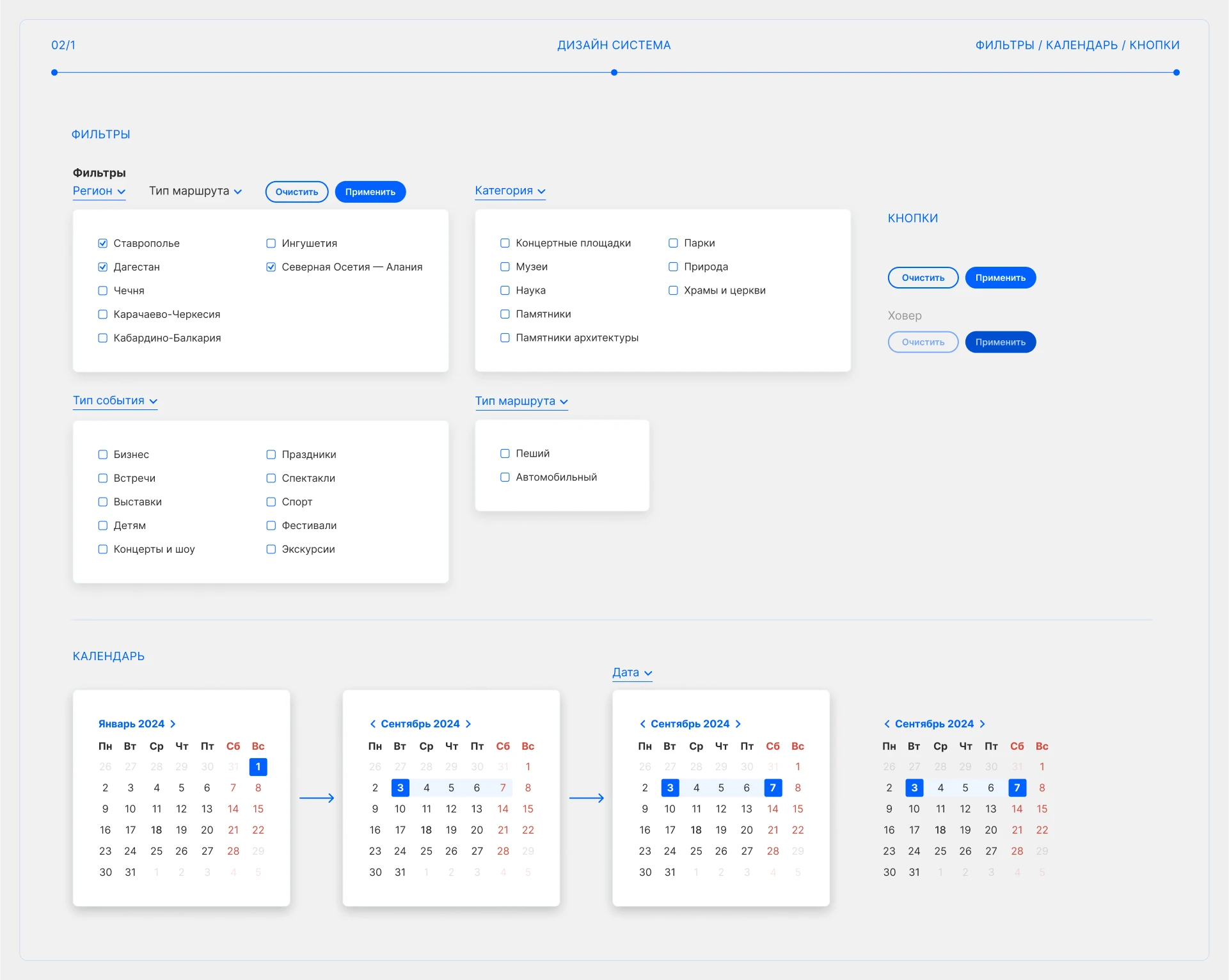The height and width of the screenshot is (980, 1229).
Task: Open ФИЛЬТРЫ / КАЛЕНДАРЬ / КНОПКИ header link
Action: tap(1077, 45)
